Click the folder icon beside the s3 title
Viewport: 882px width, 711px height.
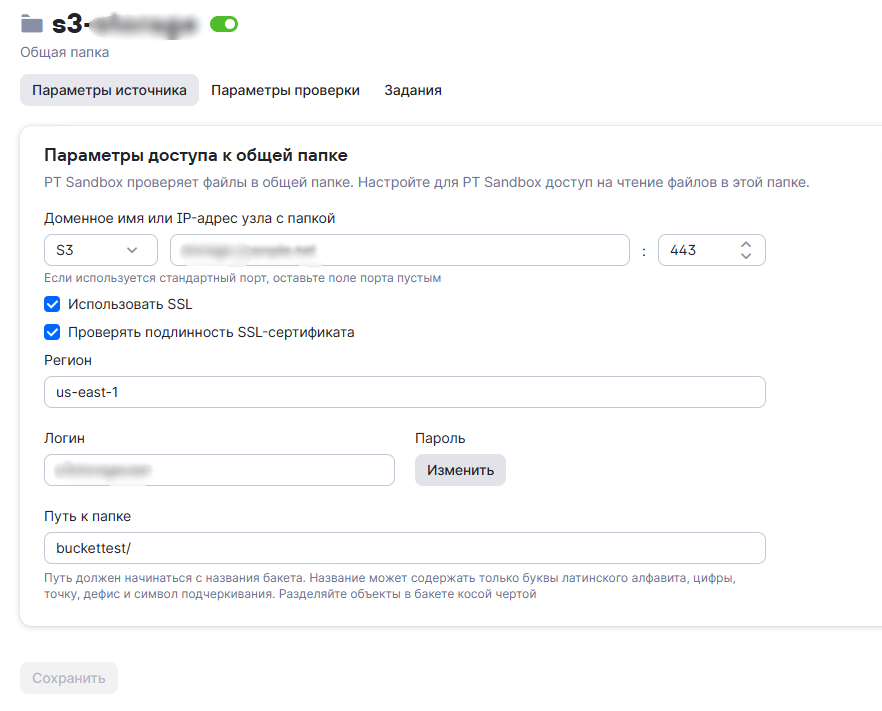[32, 24]
